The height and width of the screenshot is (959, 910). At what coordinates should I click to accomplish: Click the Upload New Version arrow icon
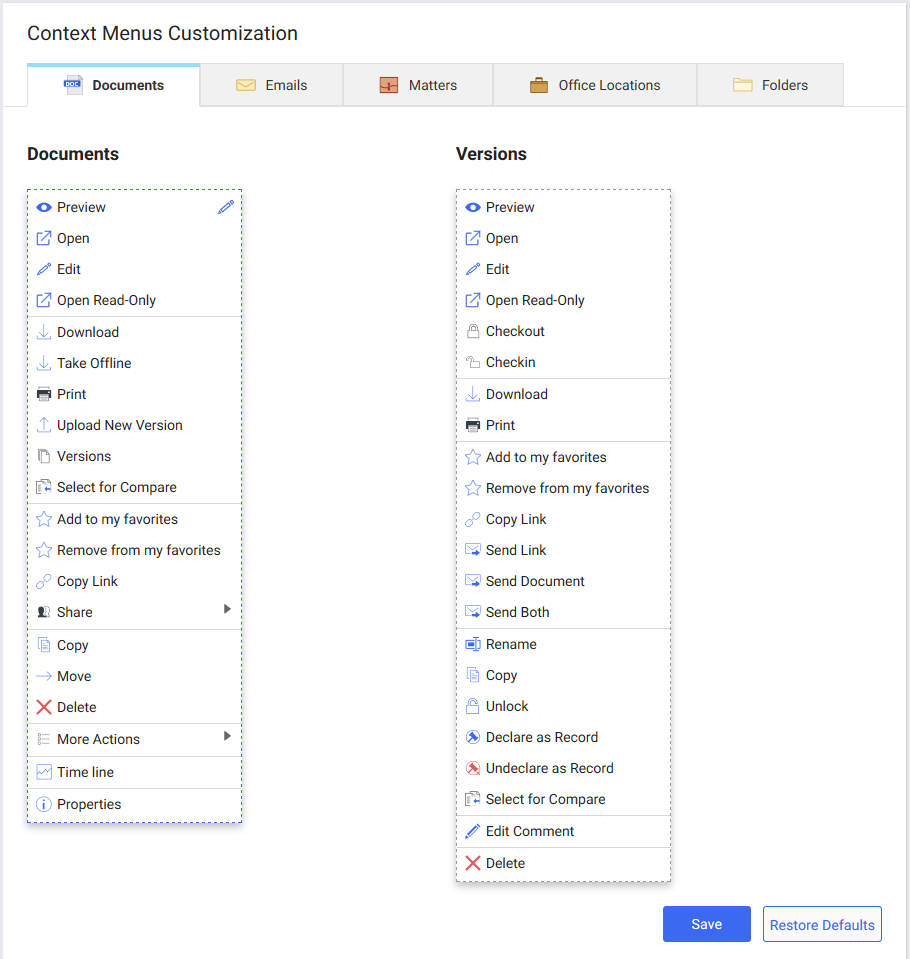[44, 425]
